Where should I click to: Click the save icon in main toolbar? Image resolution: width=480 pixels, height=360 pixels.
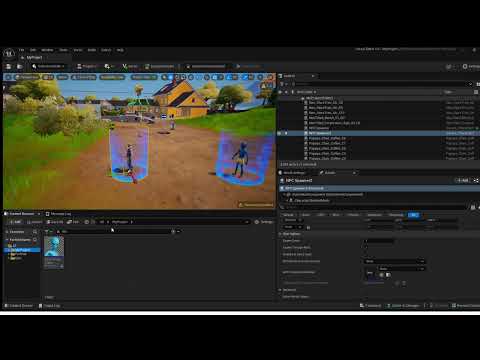point(9,67)
